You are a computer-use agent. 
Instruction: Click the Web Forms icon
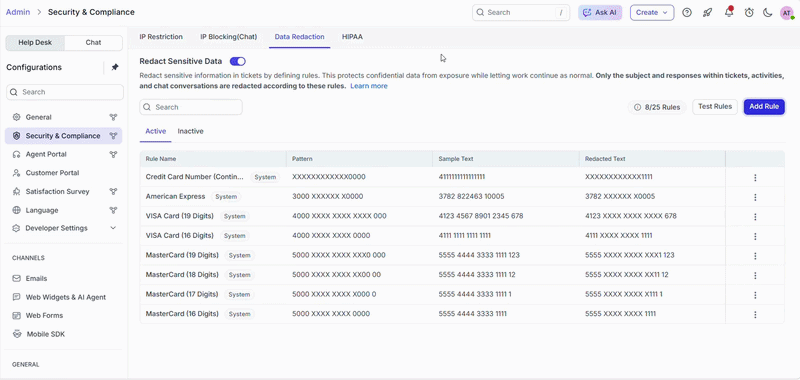point(16,316)
